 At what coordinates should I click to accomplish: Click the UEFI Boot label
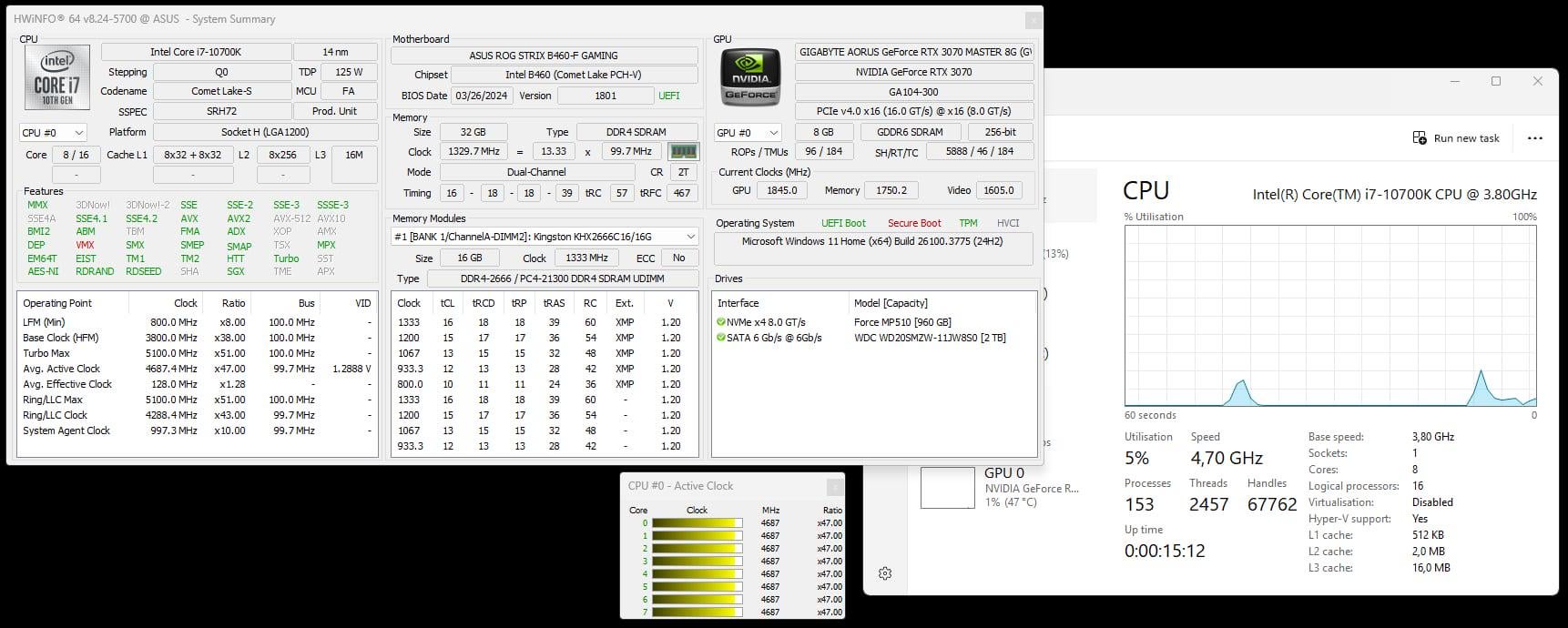[843, 223]
